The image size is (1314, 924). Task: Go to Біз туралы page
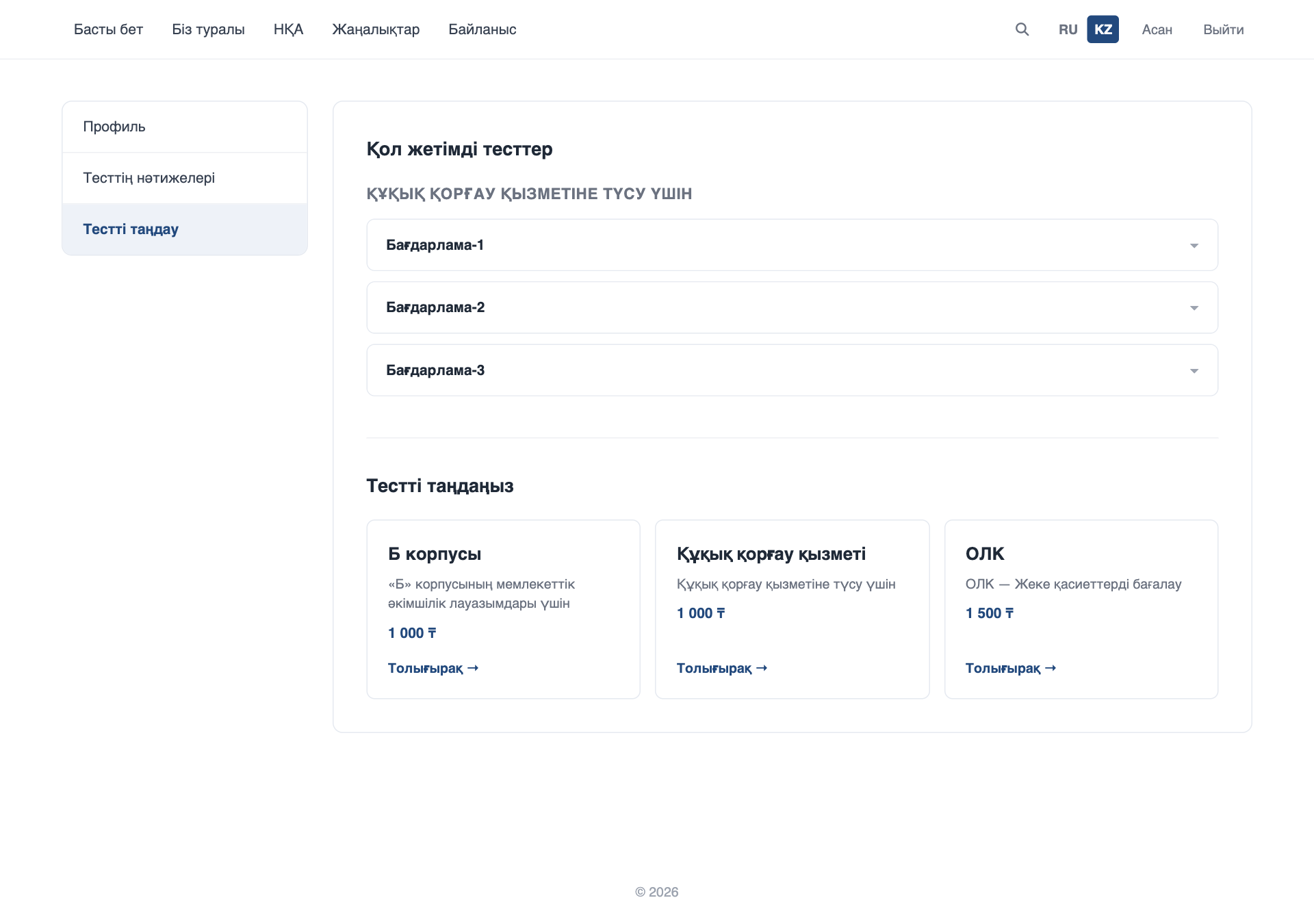pos(208,29)
